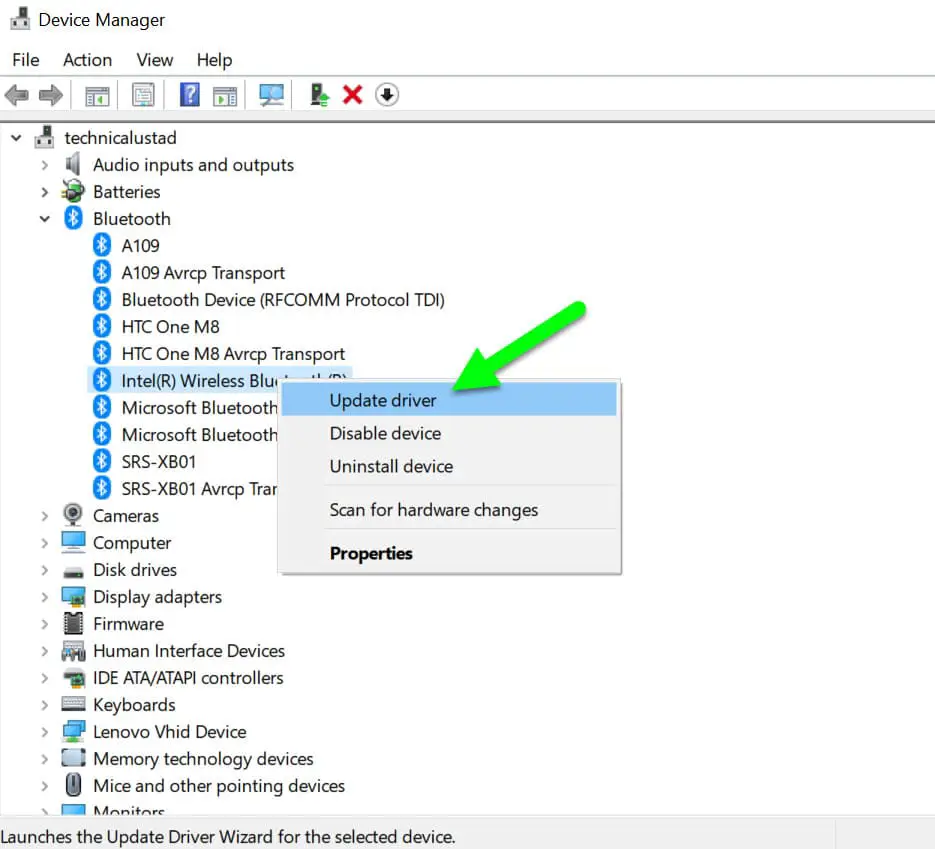Viewport: 935px width, 849px height.
Task: Open the View menu
Action: [154, 60]
